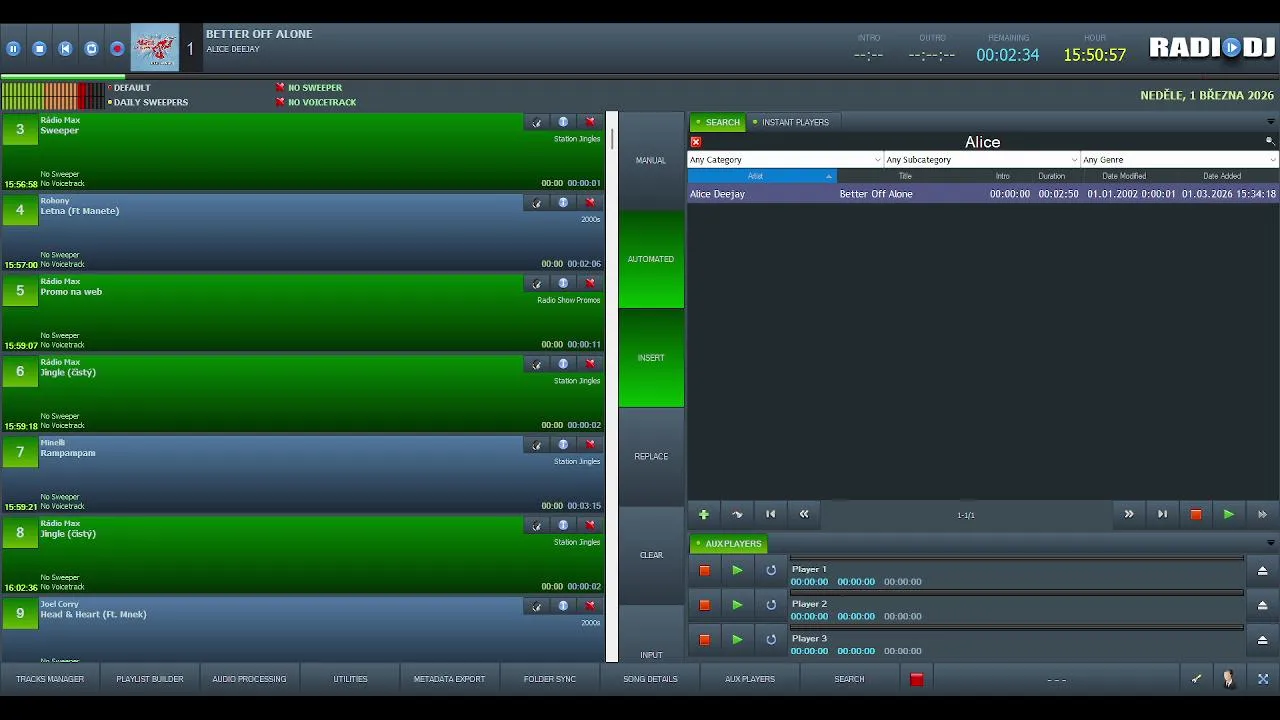The image size is (1280, 720).
Task: Toggle the No Voicetrack option
Action: (316, 102)
